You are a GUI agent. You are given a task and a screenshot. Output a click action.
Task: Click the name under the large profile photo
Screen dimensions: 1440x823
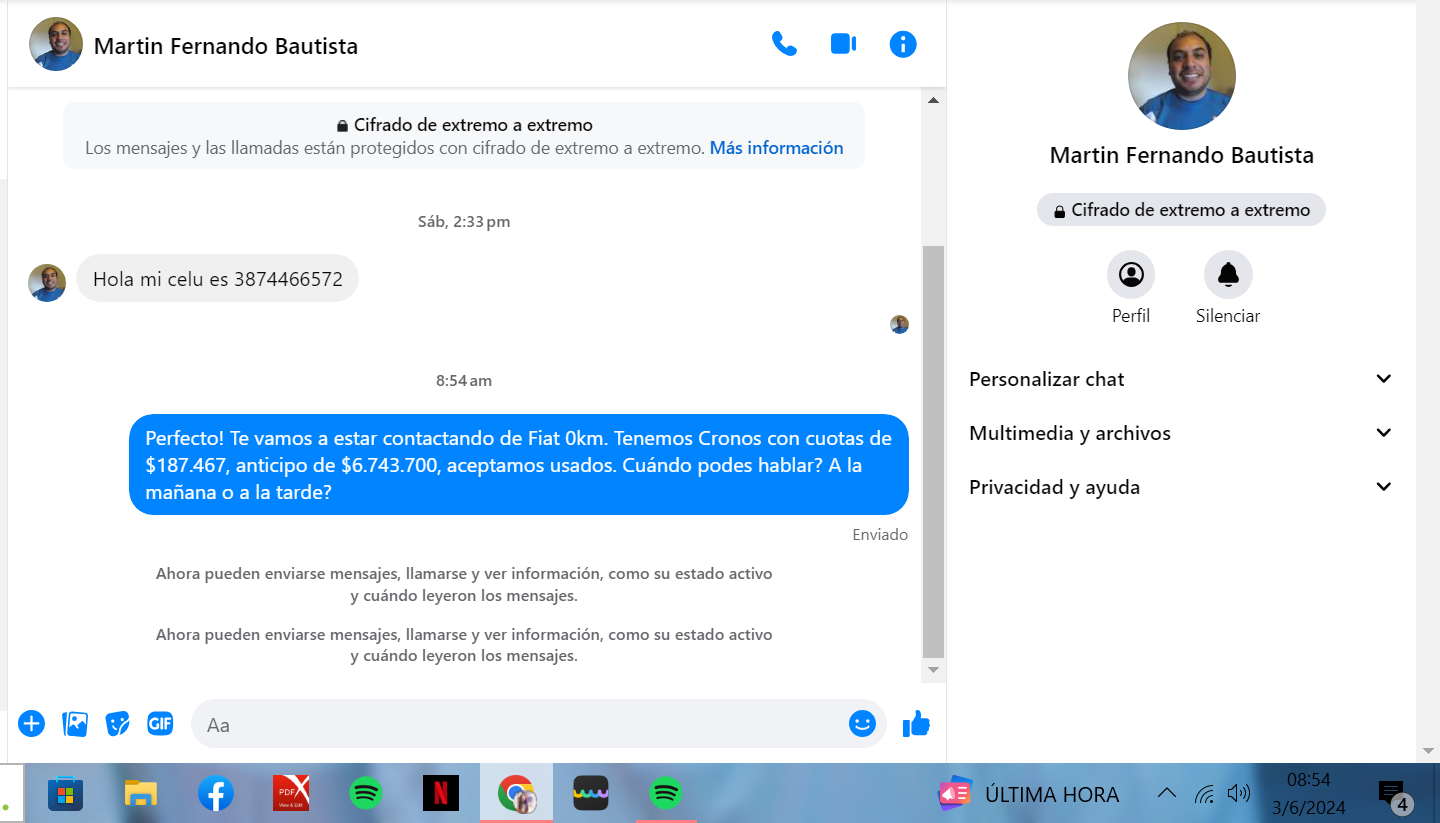1182,156
